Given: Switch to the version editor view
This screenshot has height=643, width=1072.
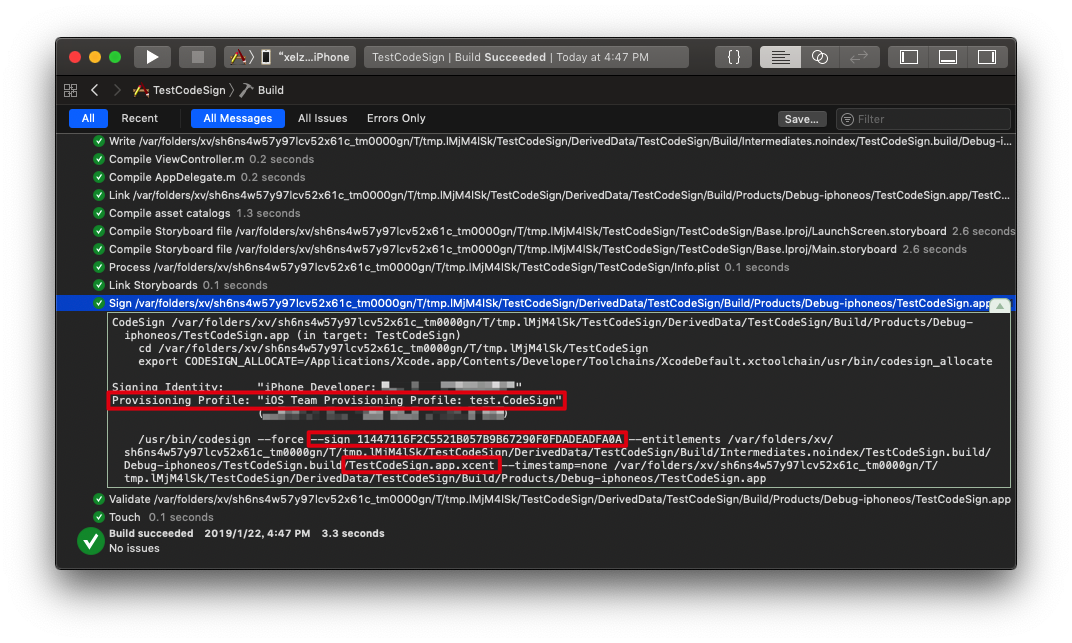Looking at the screenshot, I should (x=859, y=57).
